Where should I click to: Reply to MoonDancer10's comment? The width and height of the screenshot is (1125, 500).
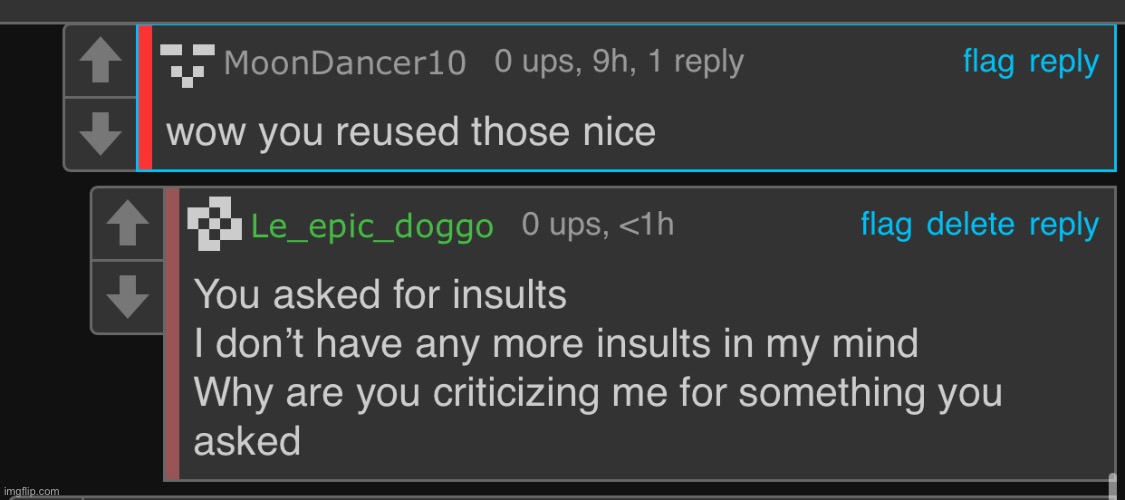coord(1064,62)
